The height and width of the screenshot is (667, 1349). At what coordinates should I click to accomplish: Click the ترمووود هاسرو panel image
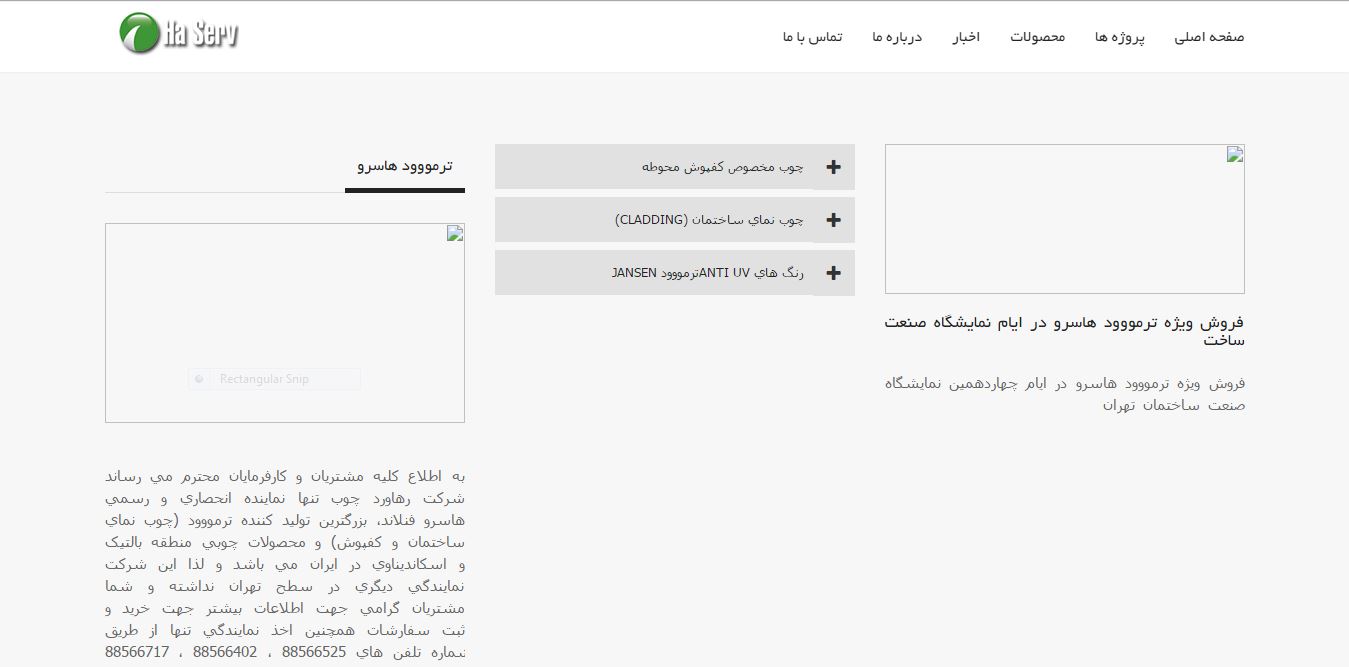(285, 323)
